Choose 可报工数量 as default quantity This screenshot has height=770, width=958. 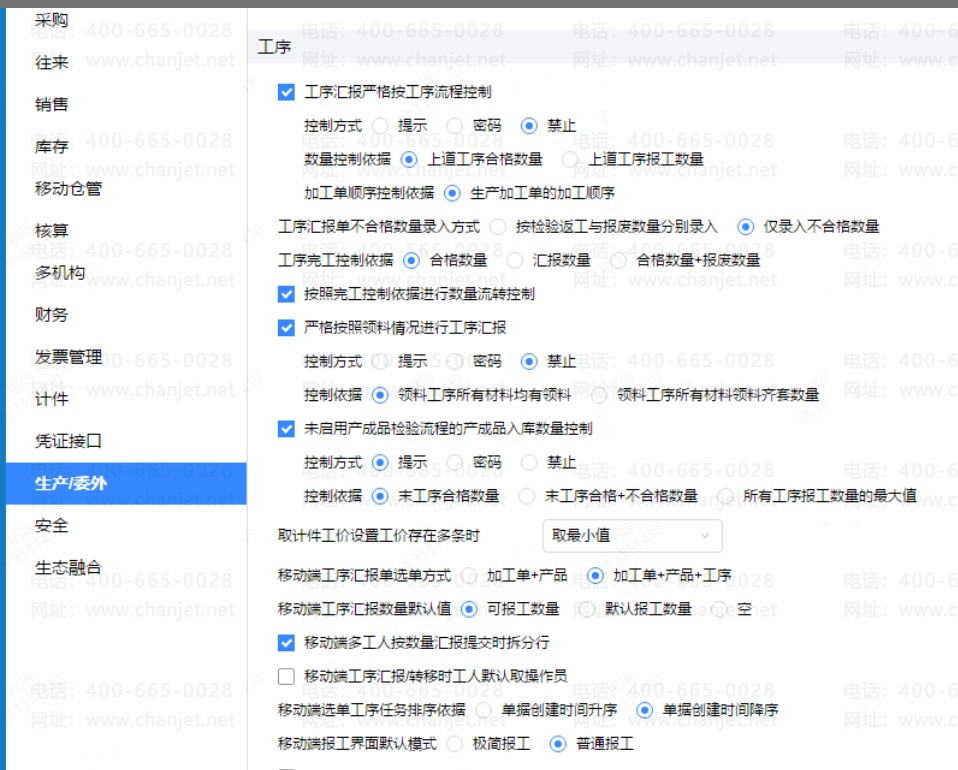click(469, 609)
